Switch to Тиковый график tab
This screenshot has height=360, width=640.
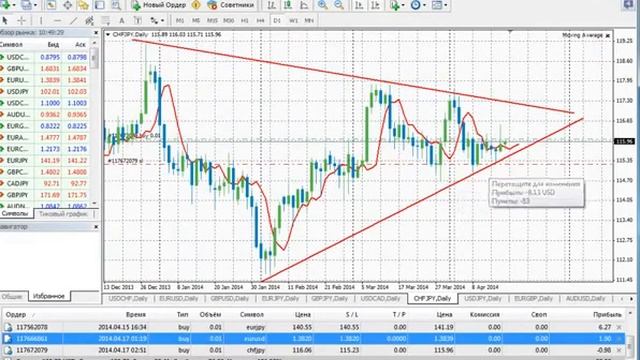coord(63,214)
